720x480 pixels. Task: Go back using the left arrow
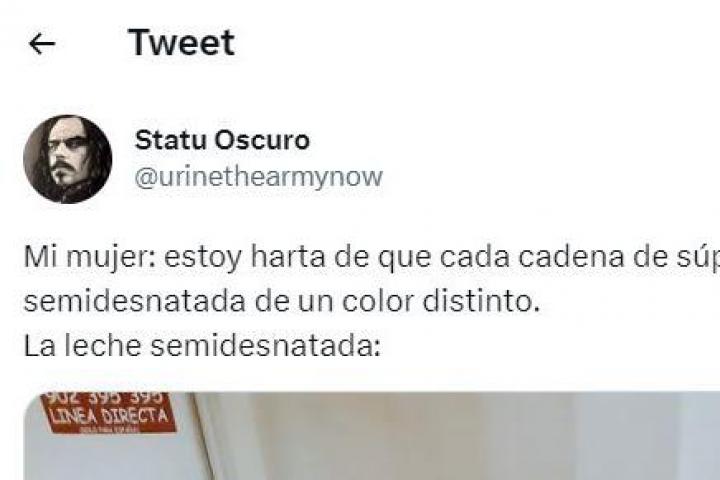42,44
